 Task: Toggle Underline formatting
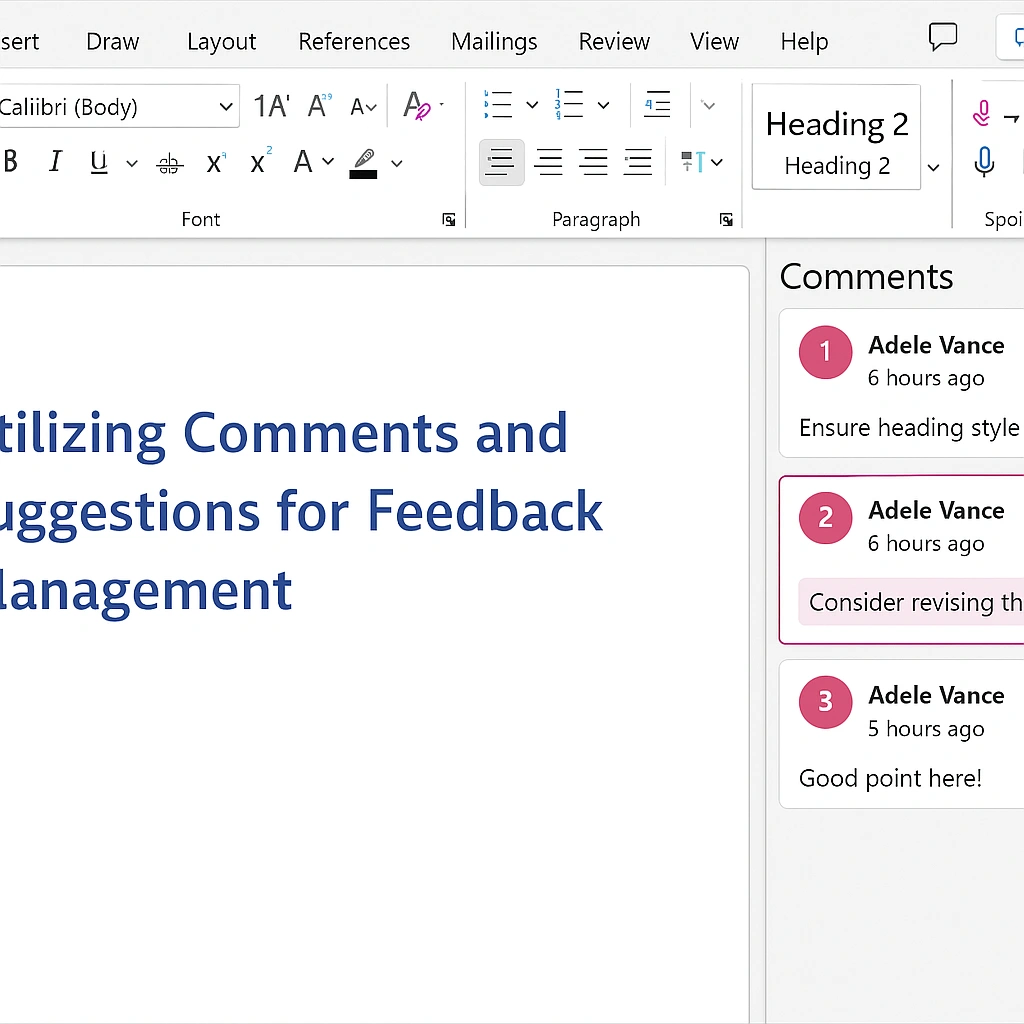click(x=99, y=161)
